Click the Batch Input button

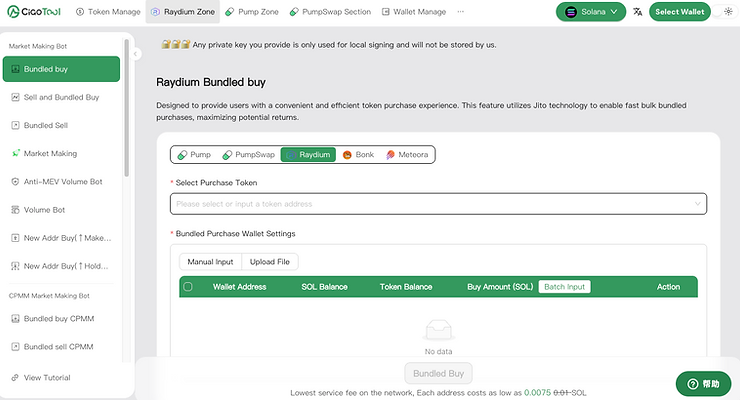click(x=564, y=287)
